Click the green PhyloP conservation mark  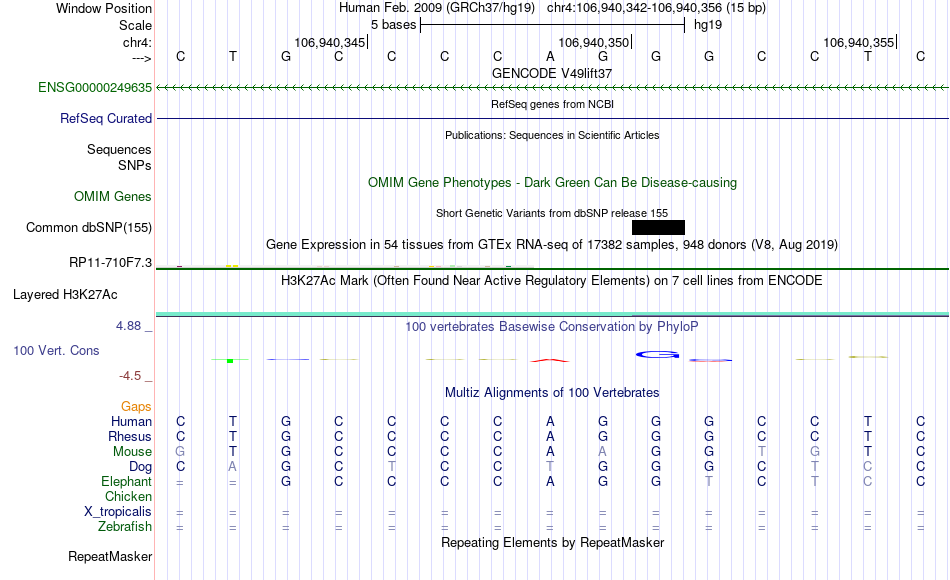[230, 361]
